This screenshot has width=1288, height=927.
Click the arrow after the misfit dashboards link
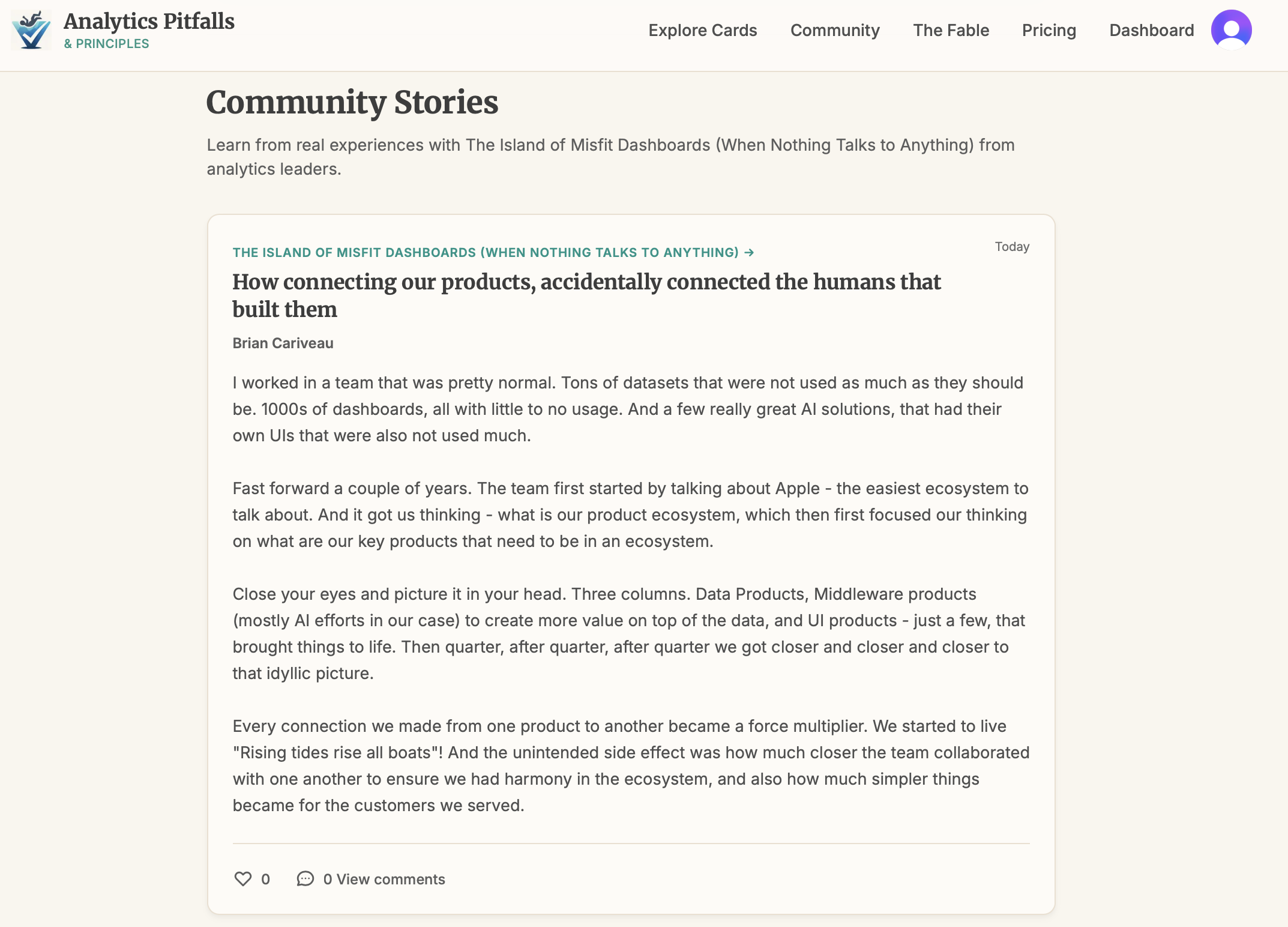(748, 252)
